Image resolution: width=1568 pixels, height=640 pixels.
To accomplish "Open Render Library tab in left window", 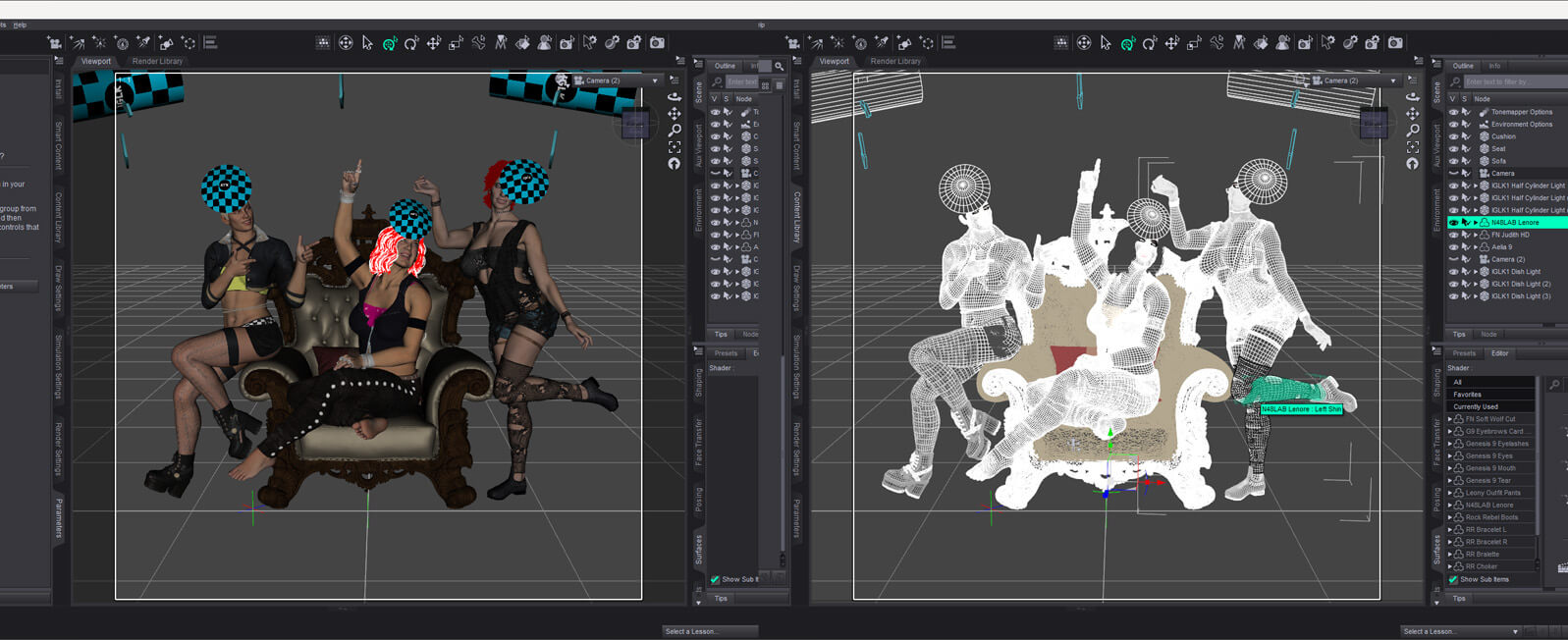I will pos(157,61).
